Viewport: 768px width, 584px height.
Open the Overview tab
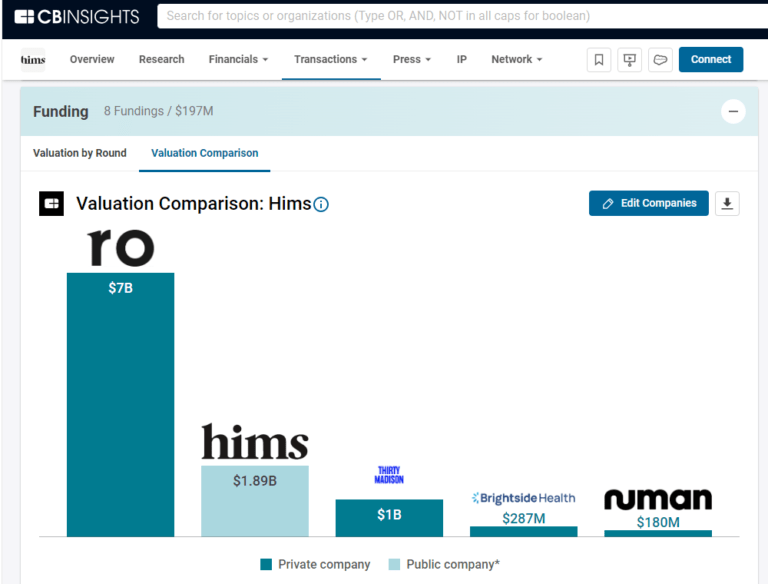tap(92, 59)
